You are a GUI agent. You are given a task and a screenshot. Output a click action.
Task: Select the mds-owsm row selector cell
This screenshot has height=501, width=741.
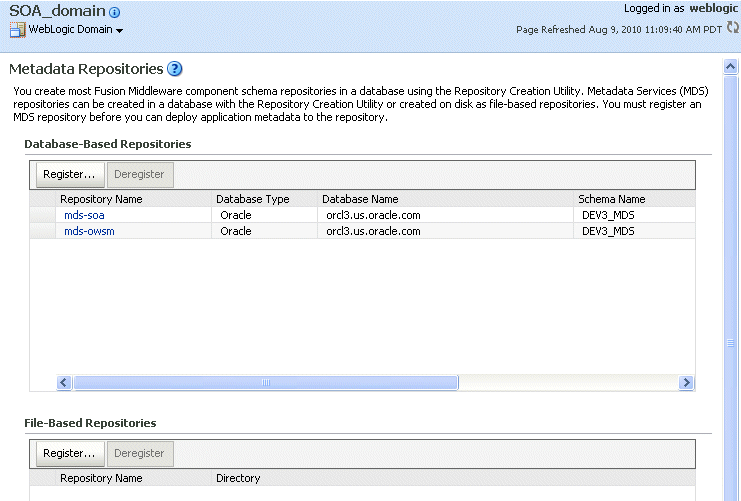click(x=43, y=231)
